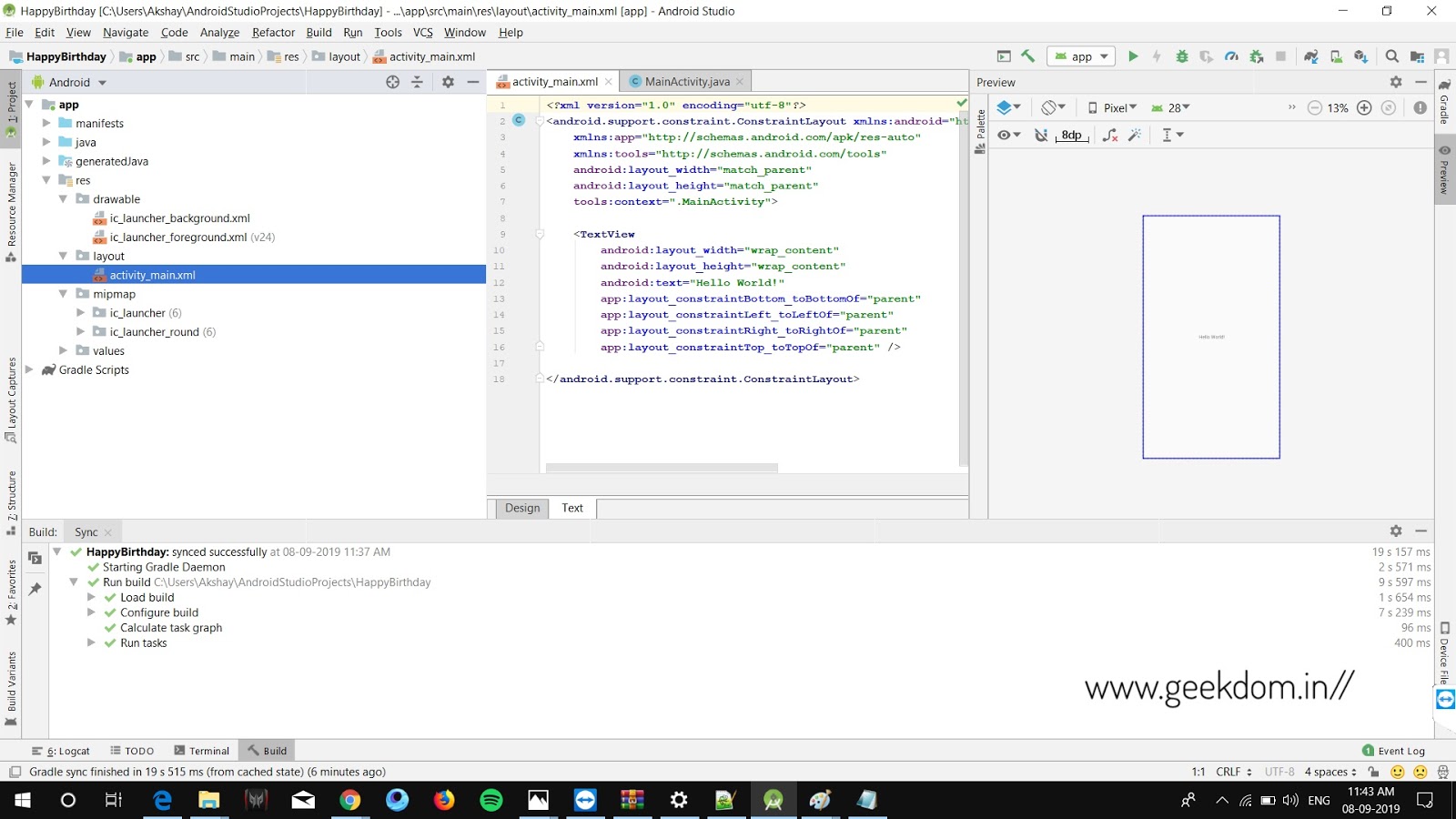The height and width of the screenshot is (819, 1456).
Task: Open the Logcat tool window
Action: pyautogui.click(x=61, y=751)
